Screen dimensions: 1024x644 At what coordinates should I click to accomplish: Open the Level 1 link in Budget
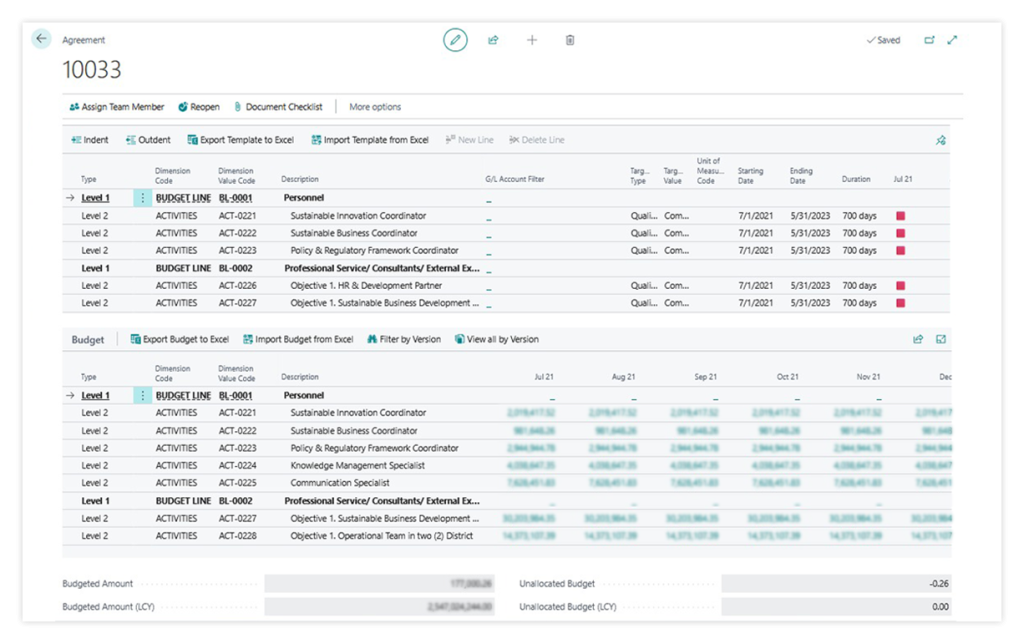tap(95, 395)
